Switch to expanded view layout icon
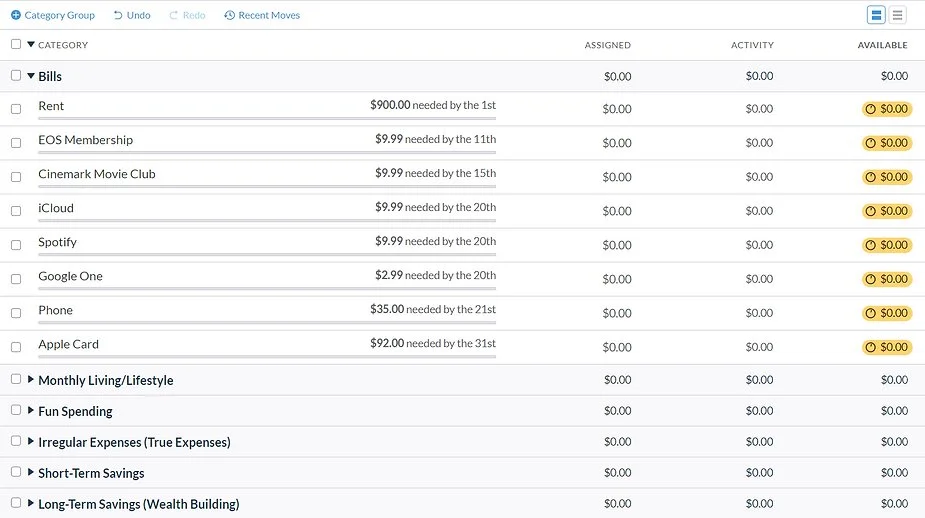Image resolution: width=925 pixels, height=518 pixels. point(876,15)
